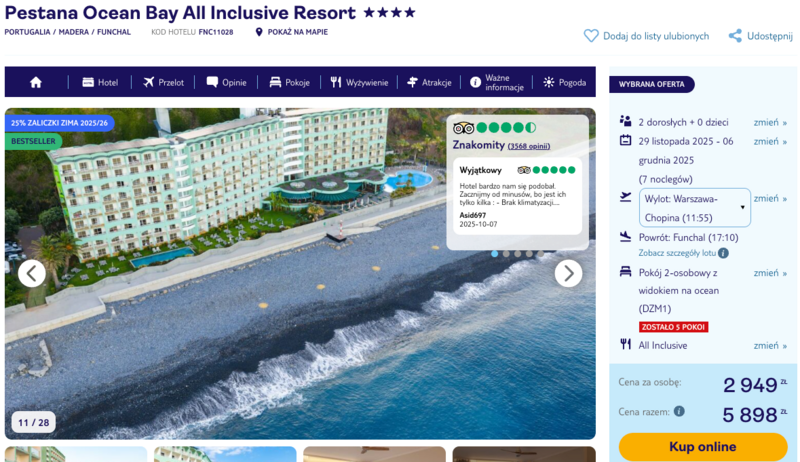This screenshot has width=800, height=462.
Task: Click the home icon in navigation bar
Action: pos(36,82)
